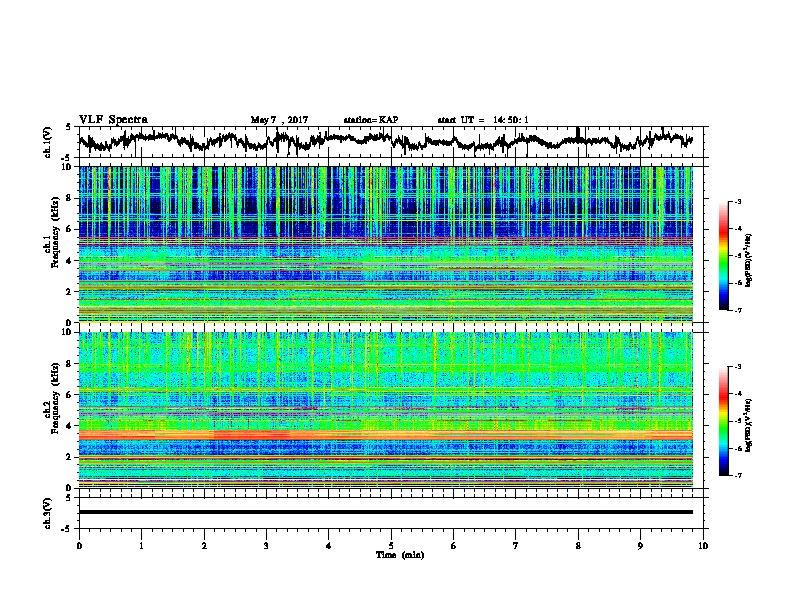Select the date text 'May 7 , 2017'
The height and width of the screenshot is (612, 792).
[x=279, y=120]
